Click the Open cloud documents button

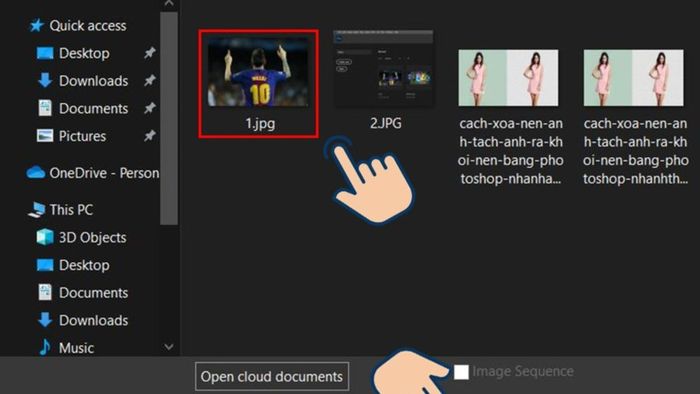tap(272, 376)
